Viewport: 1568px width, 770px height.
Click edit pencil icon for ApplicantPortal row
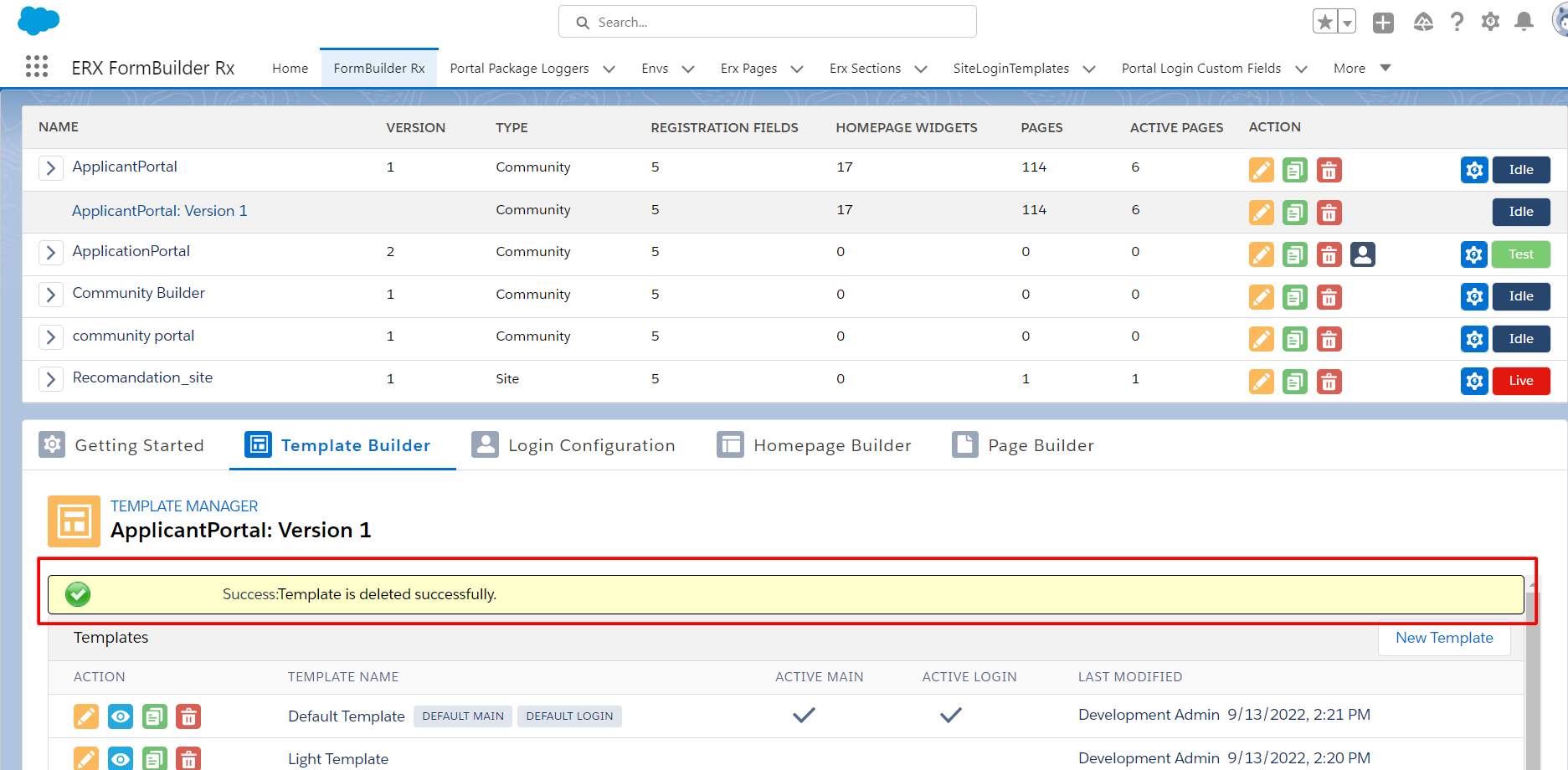pos(1261,170)
